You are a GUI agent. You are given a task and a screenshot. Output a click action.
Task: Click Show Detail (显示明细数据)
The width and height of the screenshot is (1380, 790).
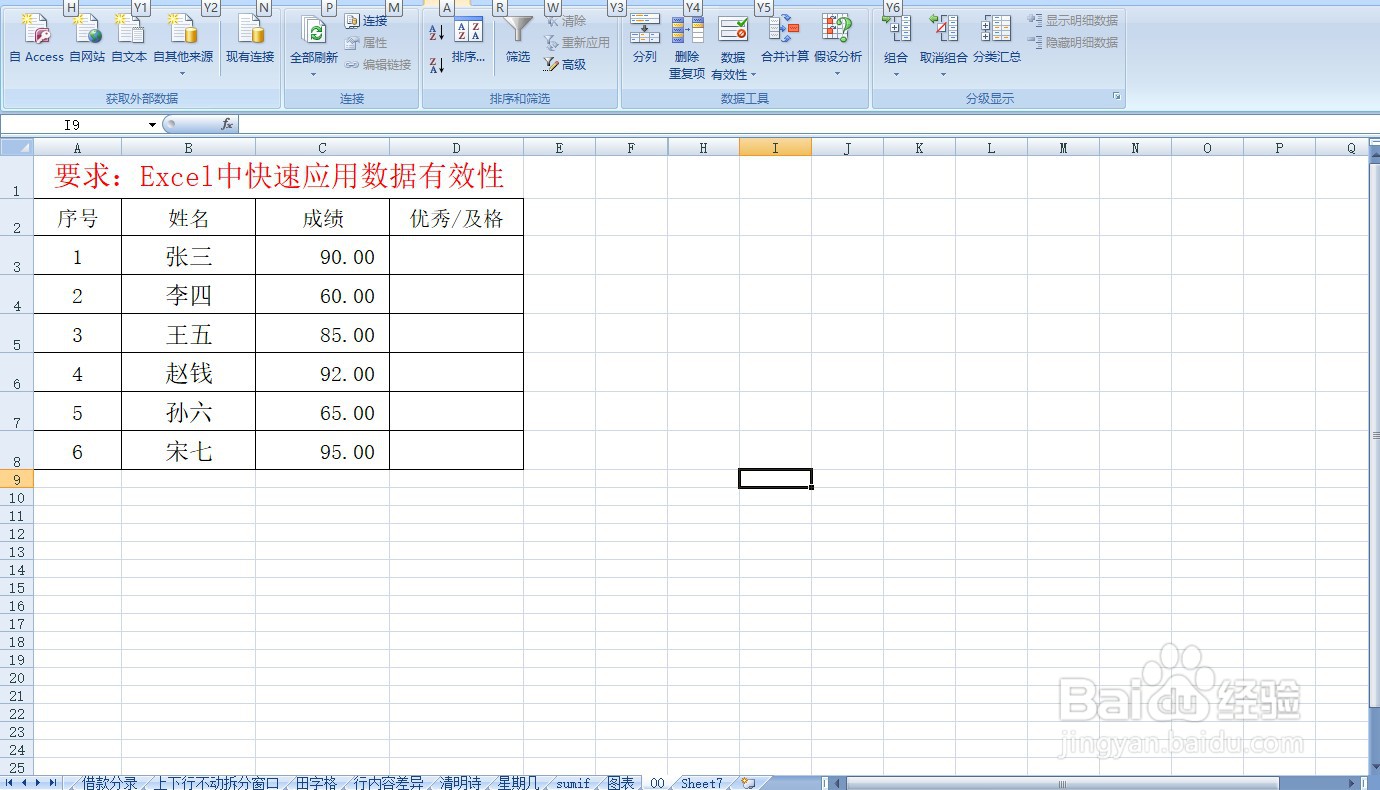click(1073, 21)
